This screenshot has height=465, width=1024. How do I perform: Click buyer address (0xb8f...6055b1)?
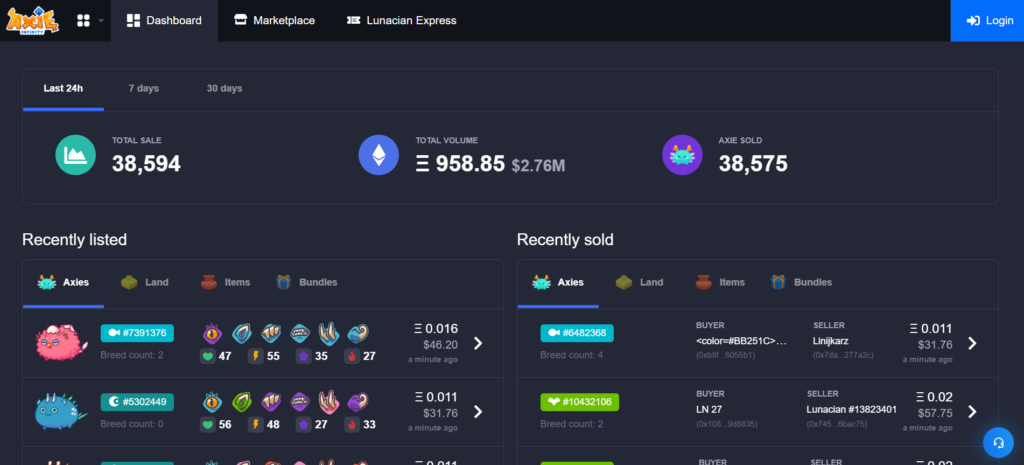pos(726,355)
